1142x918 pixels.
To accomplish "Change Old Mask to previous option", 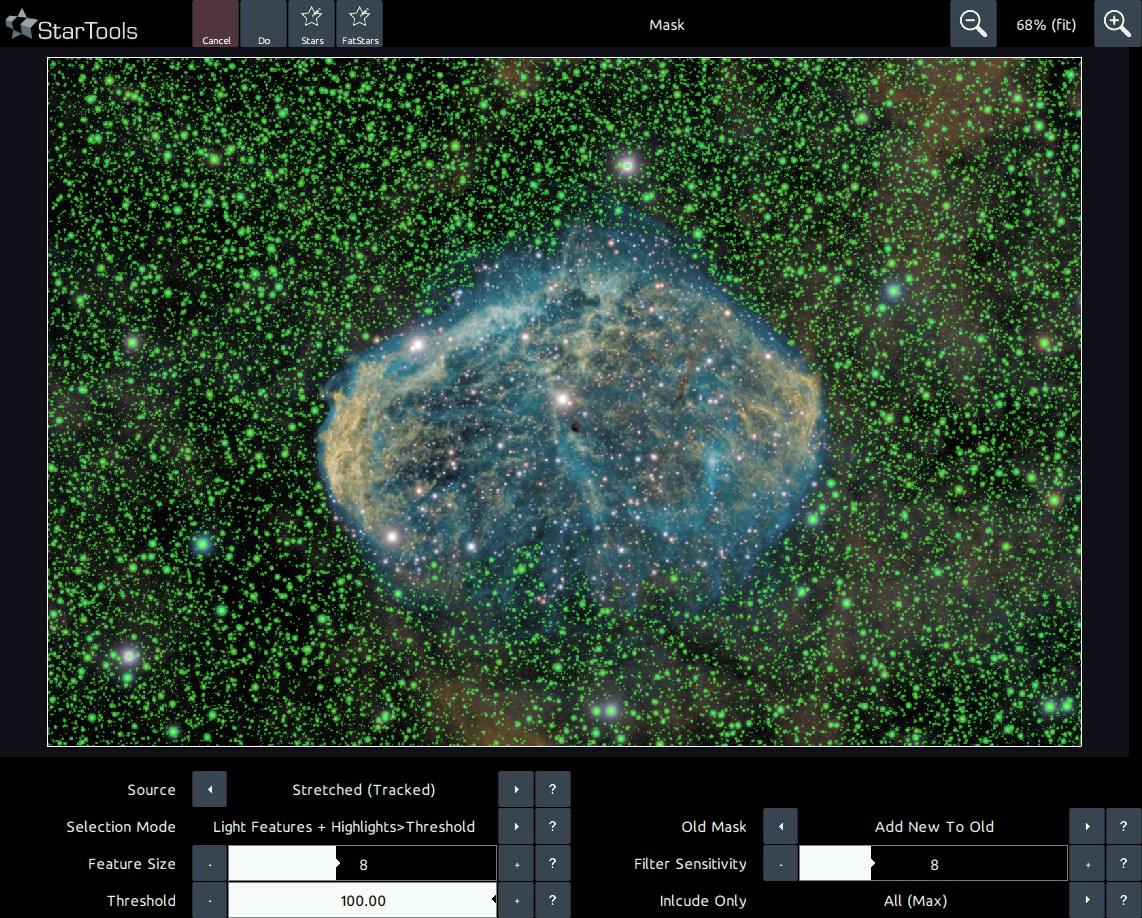I will click(781, 826).
